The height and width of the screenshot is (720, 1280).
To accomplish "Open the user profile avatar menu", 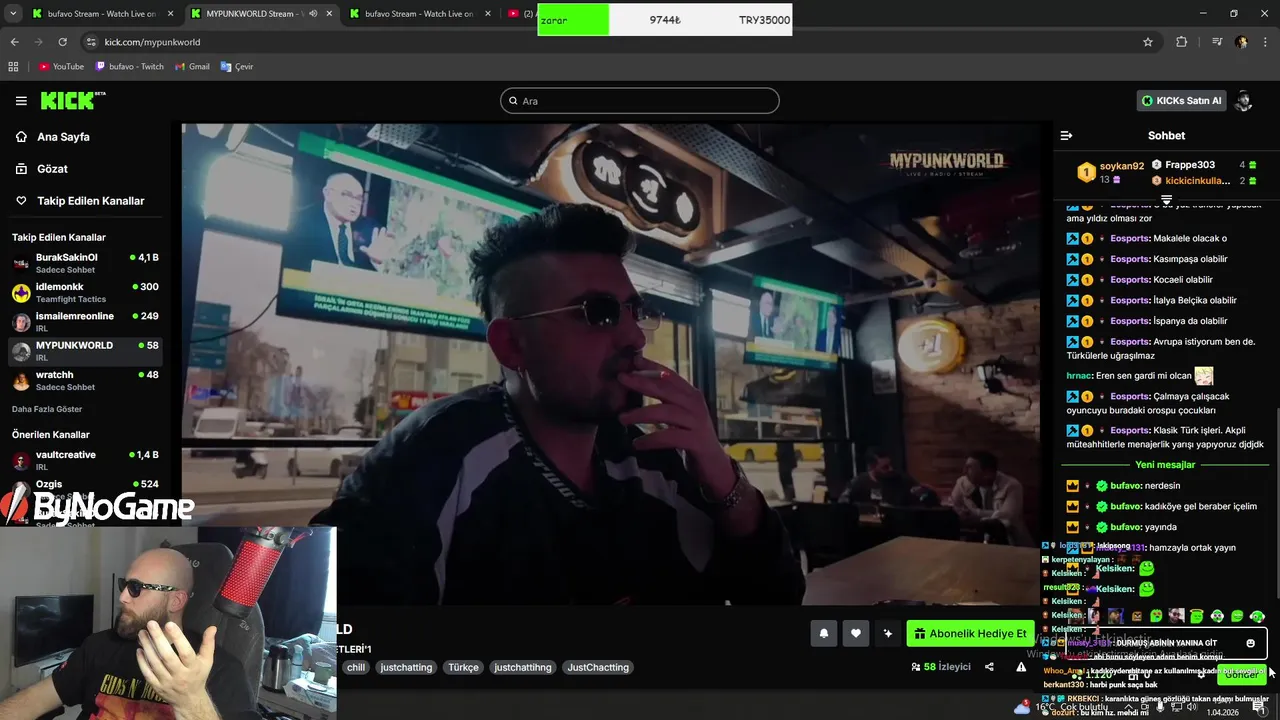I will (1244, 101).
